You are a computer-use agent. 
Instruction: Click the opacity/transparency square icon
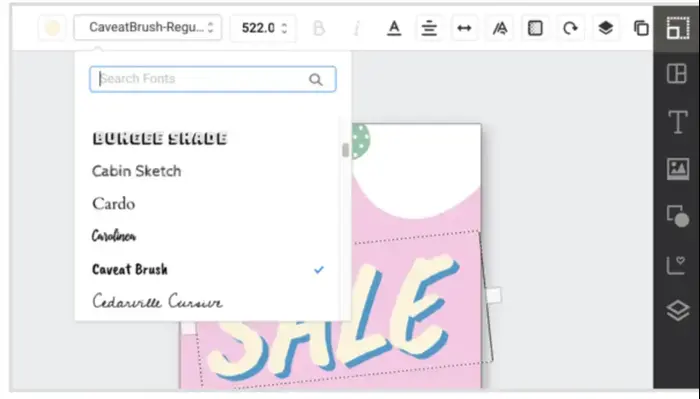535,28
